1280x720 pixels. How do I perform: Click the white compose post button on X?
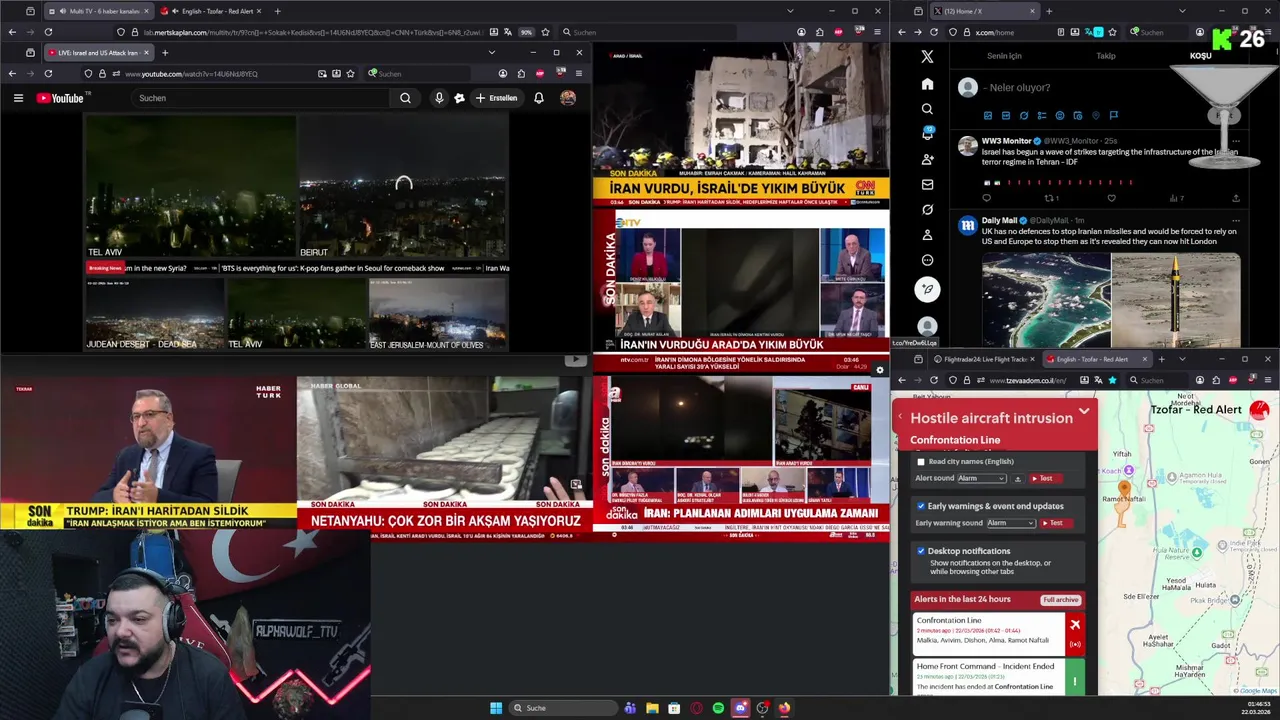tap(927, 289)
